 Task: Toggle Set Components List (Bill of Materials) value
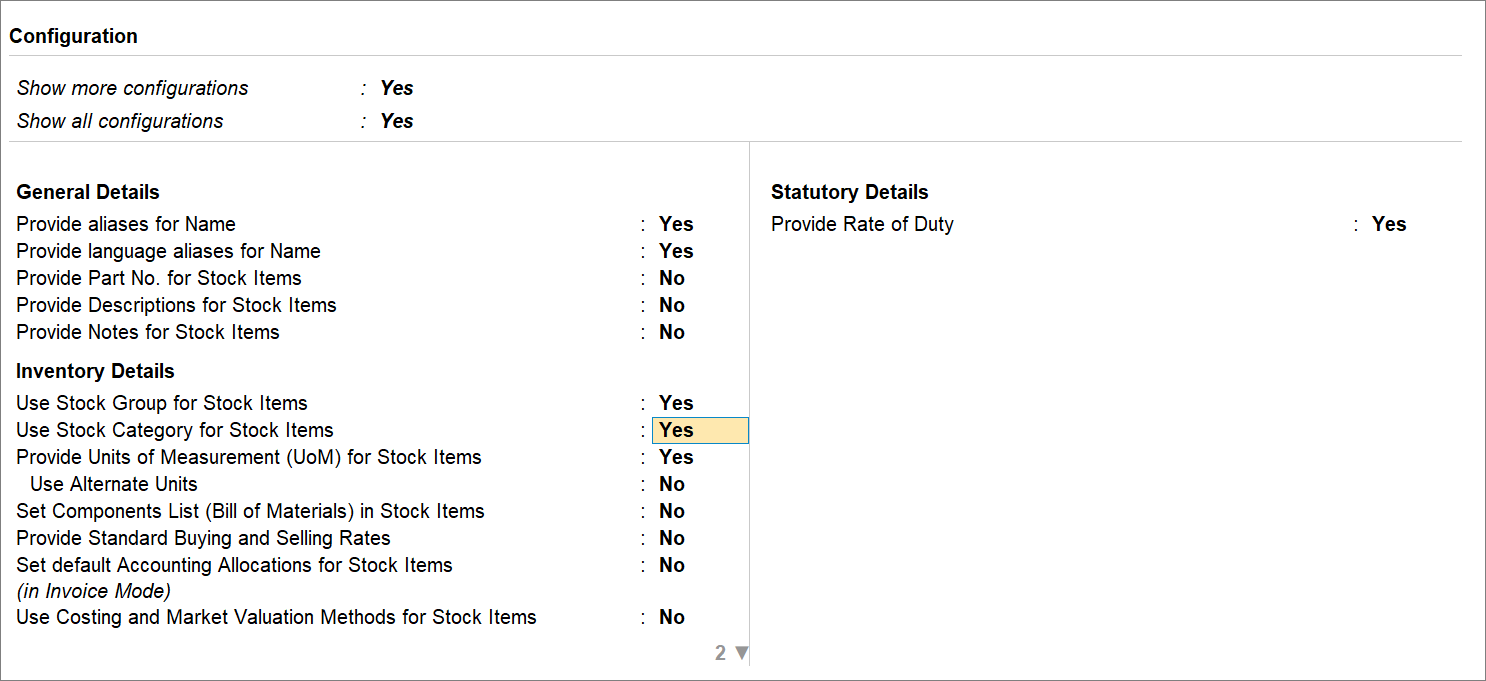point(672,511)
